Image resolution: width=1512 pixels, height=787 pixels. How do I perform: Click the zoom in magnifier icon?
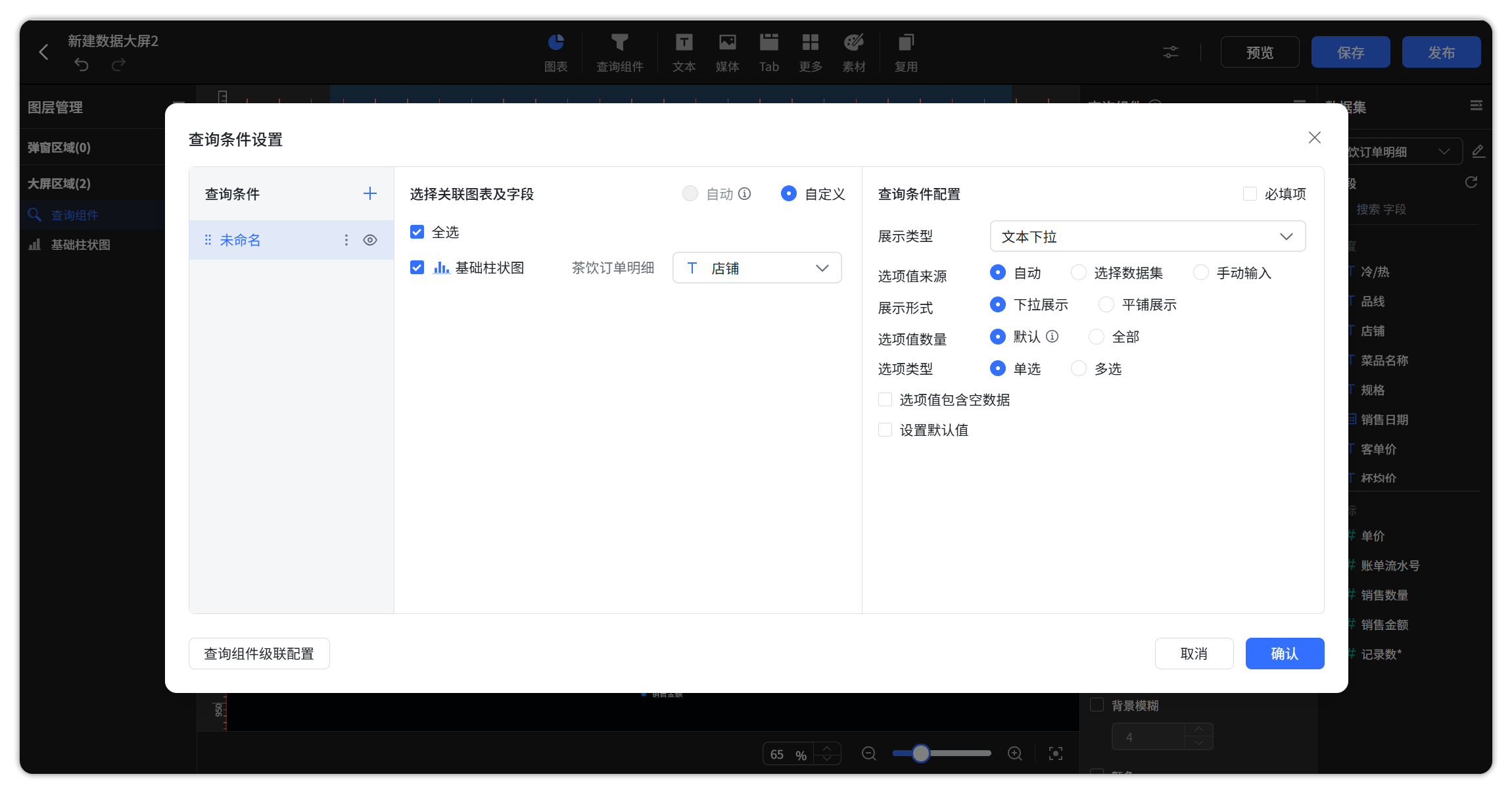click(x=1015, y=753)
